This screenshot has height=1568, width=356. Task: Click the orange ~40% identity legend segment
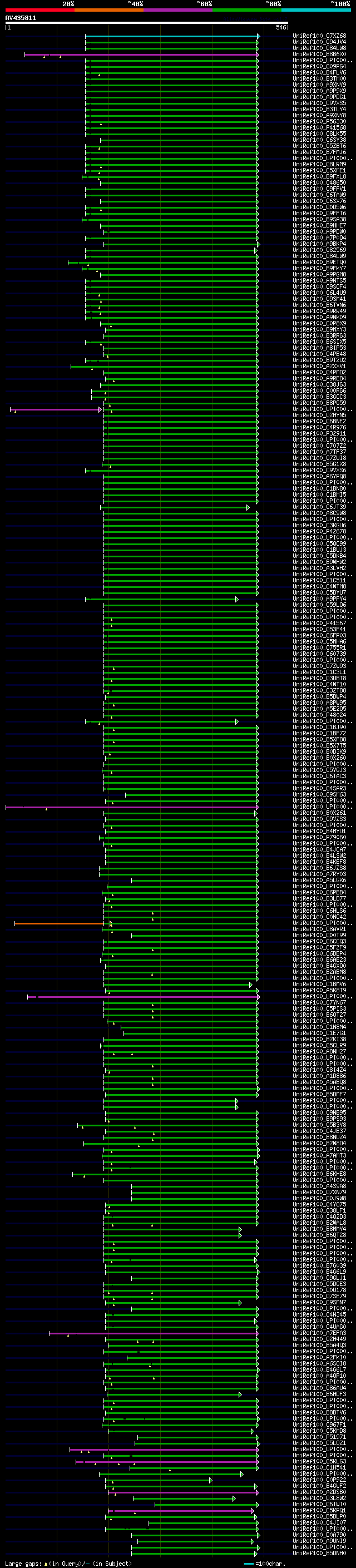(109, 10)
